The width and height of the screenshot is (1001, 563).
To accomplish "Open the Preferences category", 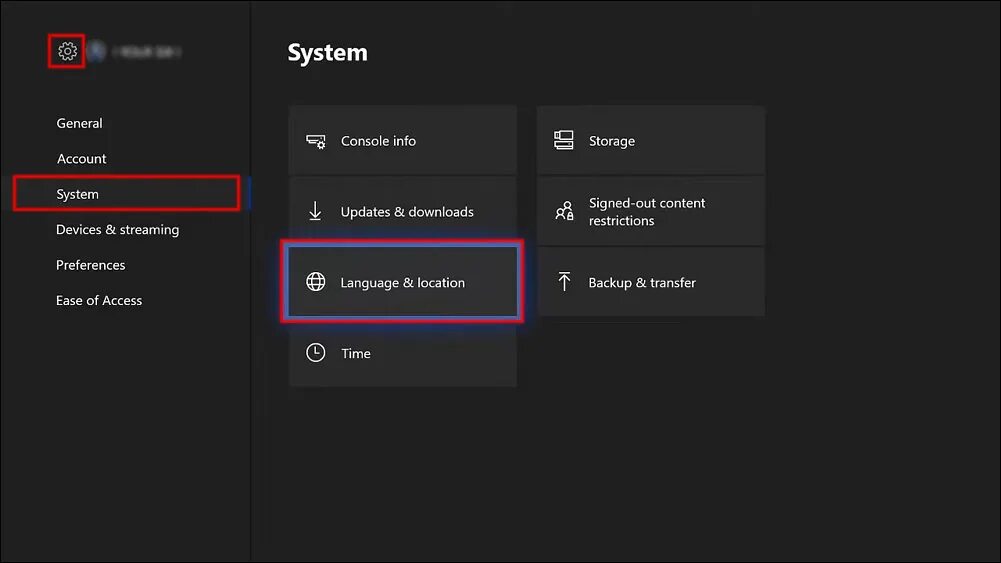I will [x=91, y=265].
